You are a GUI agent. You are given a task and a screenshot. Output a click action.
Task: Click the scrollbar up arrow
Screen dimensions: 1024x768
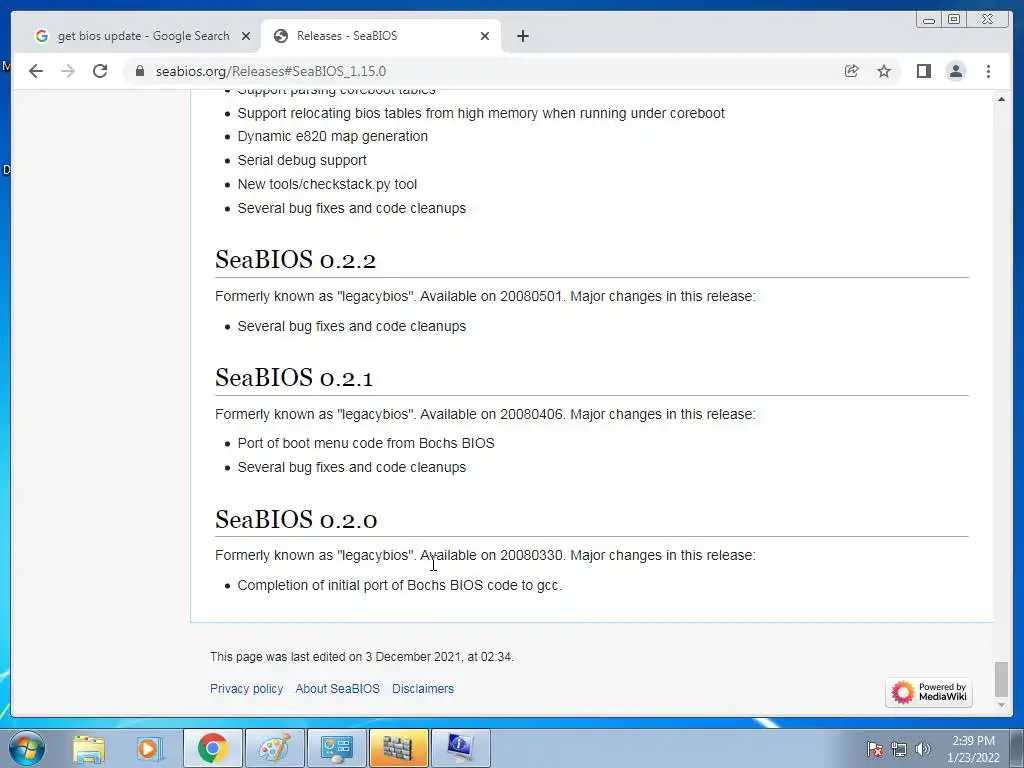click(x=1001, y=99)
